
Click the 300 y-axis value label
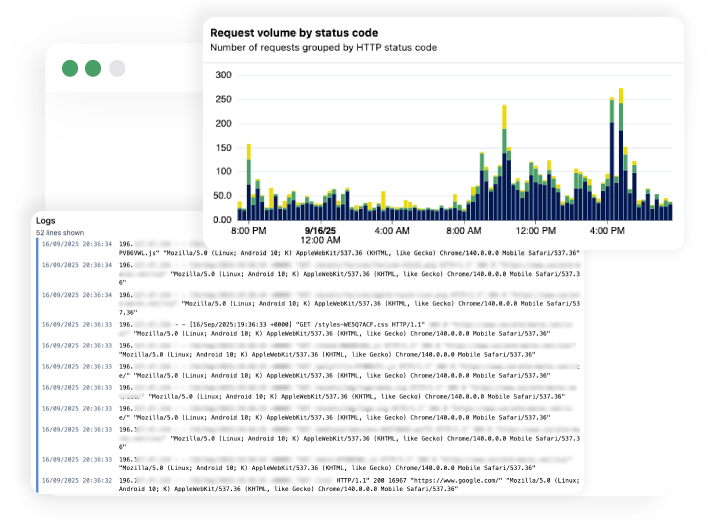point(223,75)
